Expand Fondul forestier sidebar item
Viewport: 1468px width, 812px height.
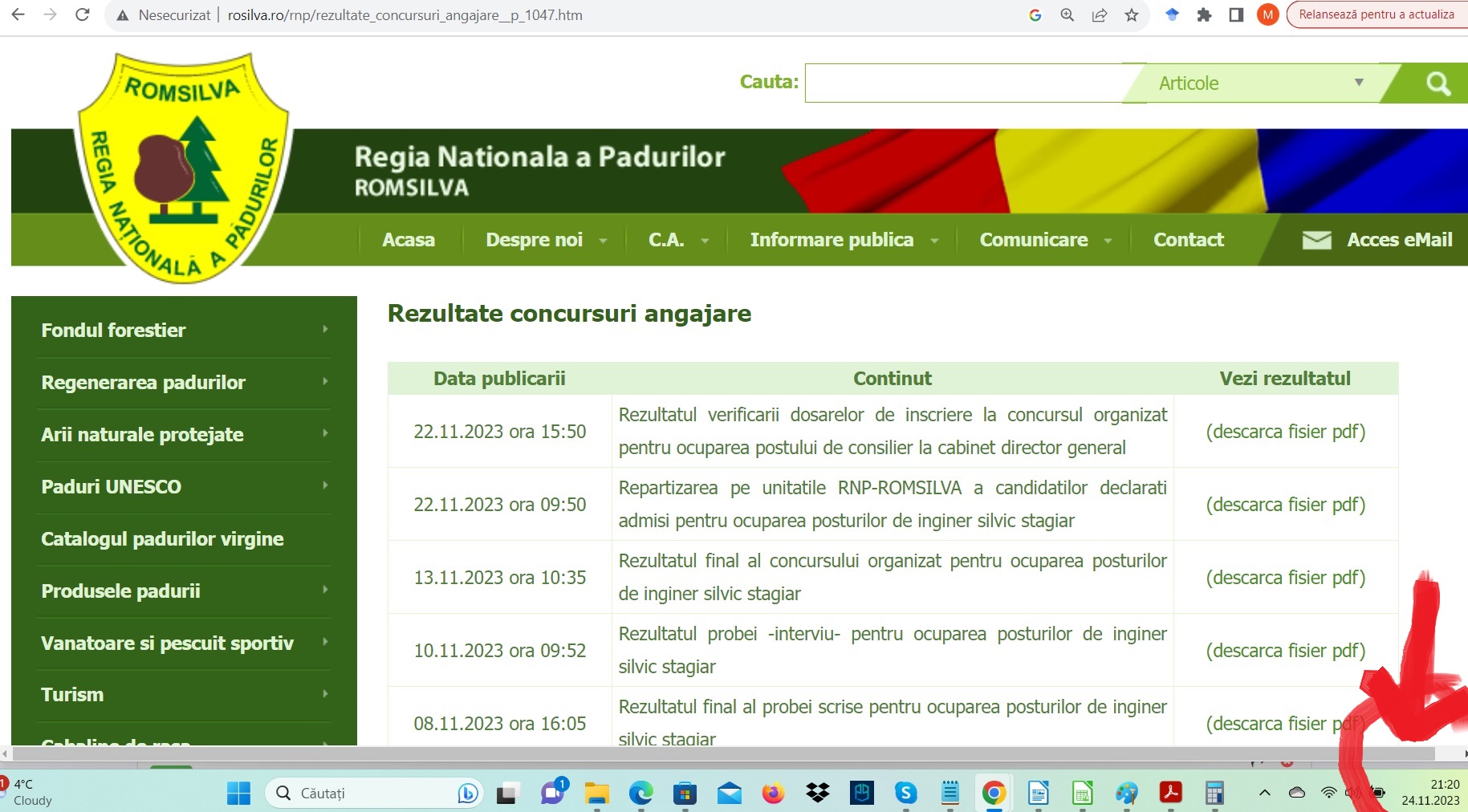[184, 331]
